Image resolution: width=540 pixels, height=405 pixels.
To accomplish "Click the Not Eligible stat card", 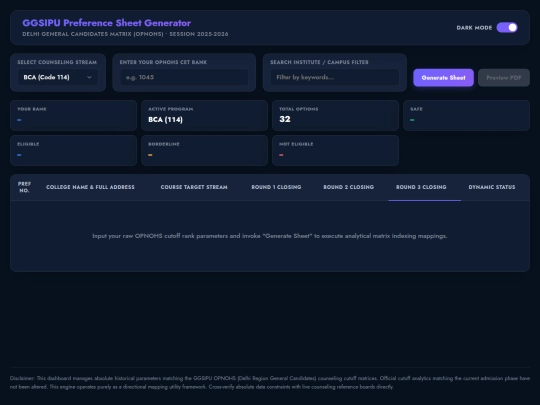I will click(335, 150).
